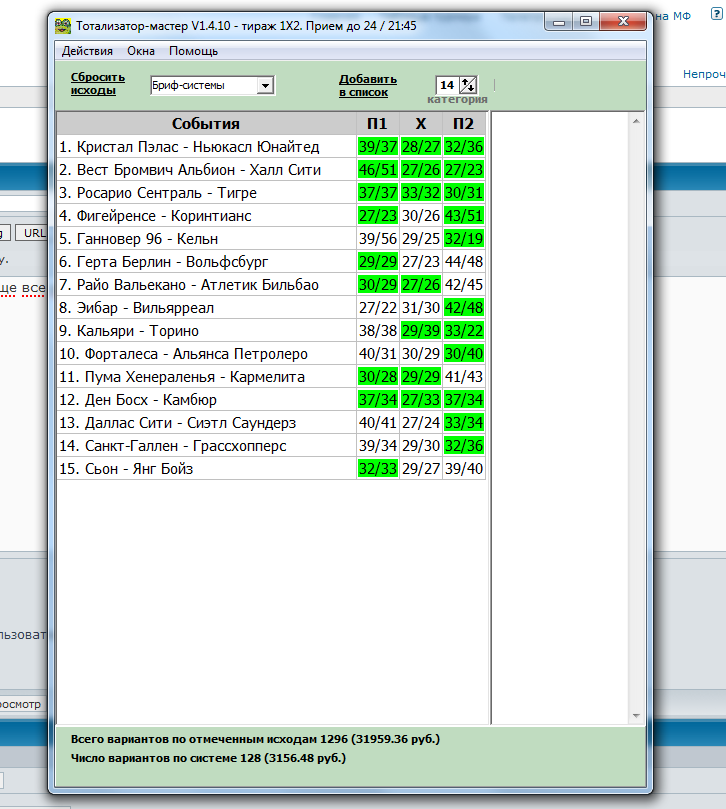Toggle П2 outcome 30/40 for Форталеса match
Viewport: 726px width, 809px height.
point(464,354)
